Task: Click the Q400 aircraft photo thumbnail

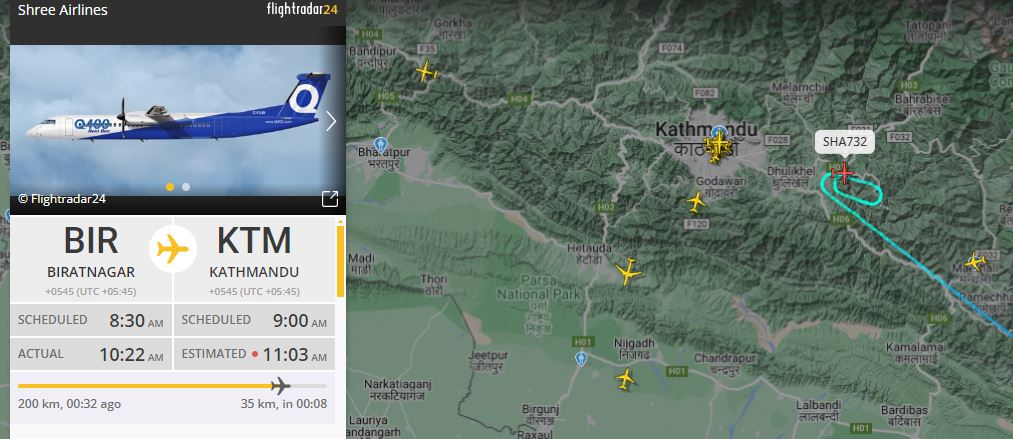Action: [x=178, y=120]
